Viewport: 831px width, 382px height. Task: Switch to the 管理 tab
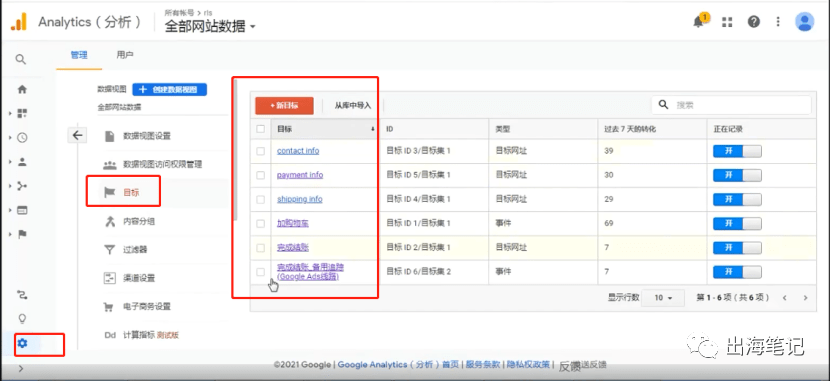[79, 55]
